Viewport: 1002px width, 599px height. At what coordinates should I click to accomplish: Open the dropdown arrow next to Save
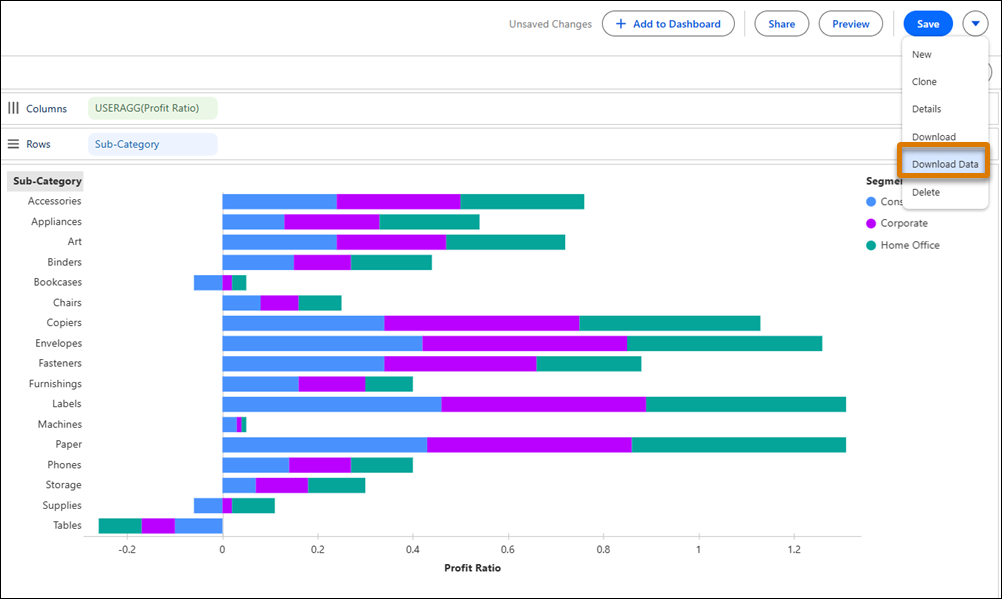tap(975, 24)
